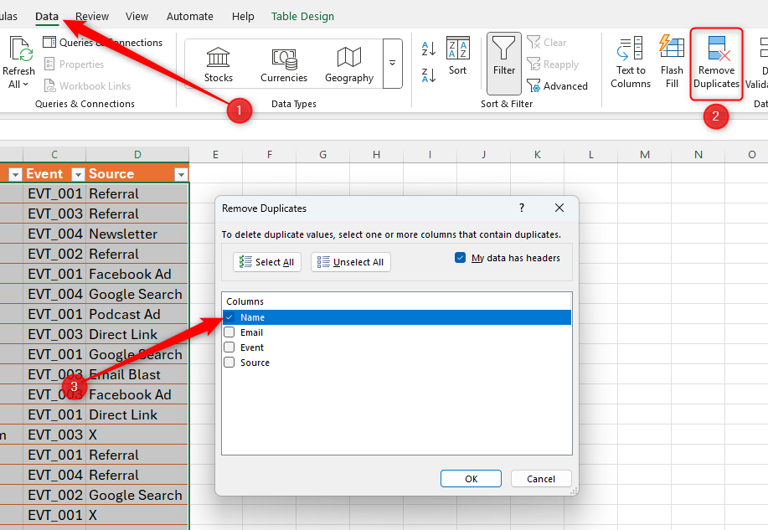Click the Stocks data type
Screen dimensions: 768x530
click(218, 64)
